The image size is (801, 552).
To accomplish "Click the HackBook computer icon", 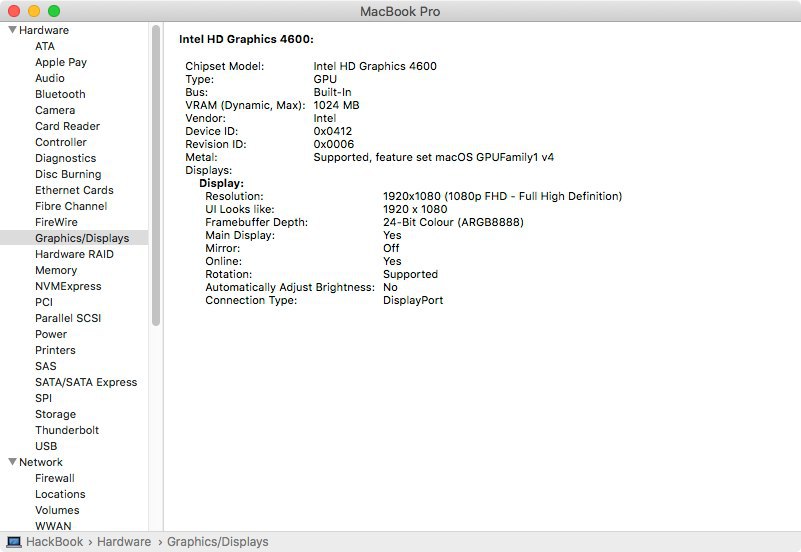I will (14, 542).
